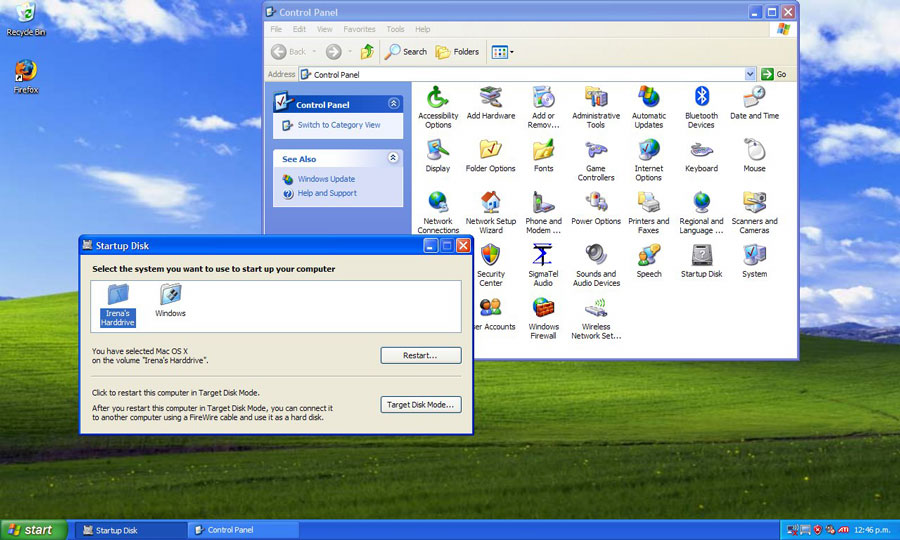Viewport: 900px width, 540px height.
Task: Open SigmaTel Audio icon
Action: pyautogui.click(x=543, y=265)
